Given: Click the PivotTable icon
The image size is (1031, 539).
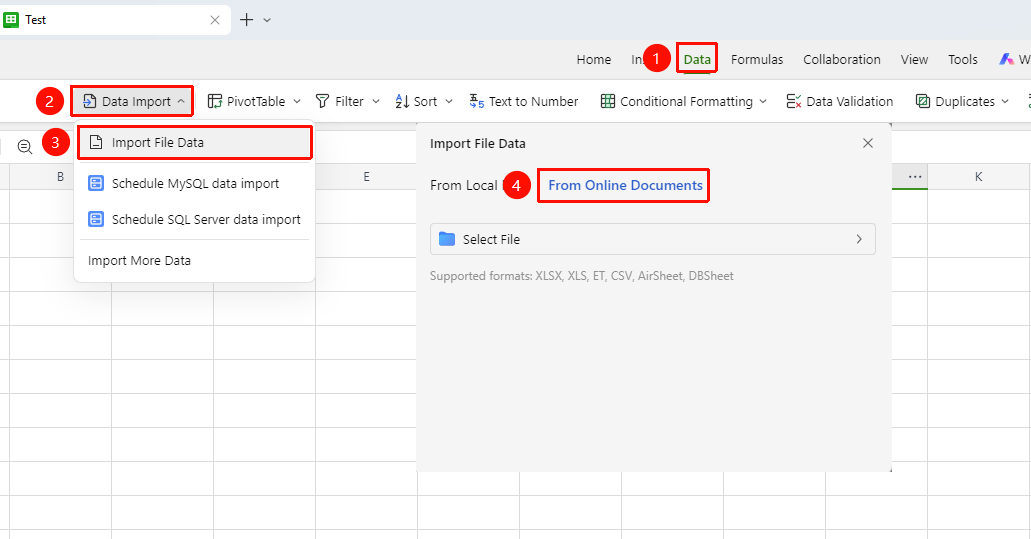Looking at the screenshot, I should [x=214, y=101].
